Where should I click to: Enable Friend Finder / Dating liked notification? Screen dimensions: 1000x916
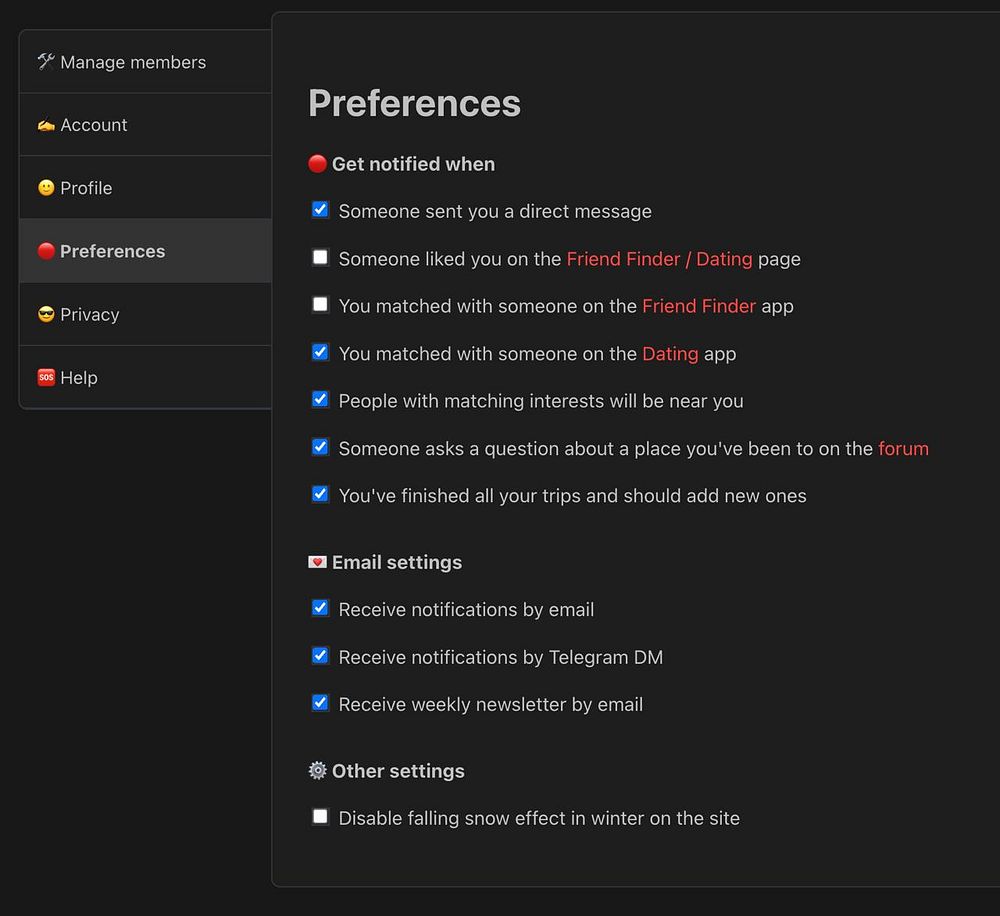point(320,257)
